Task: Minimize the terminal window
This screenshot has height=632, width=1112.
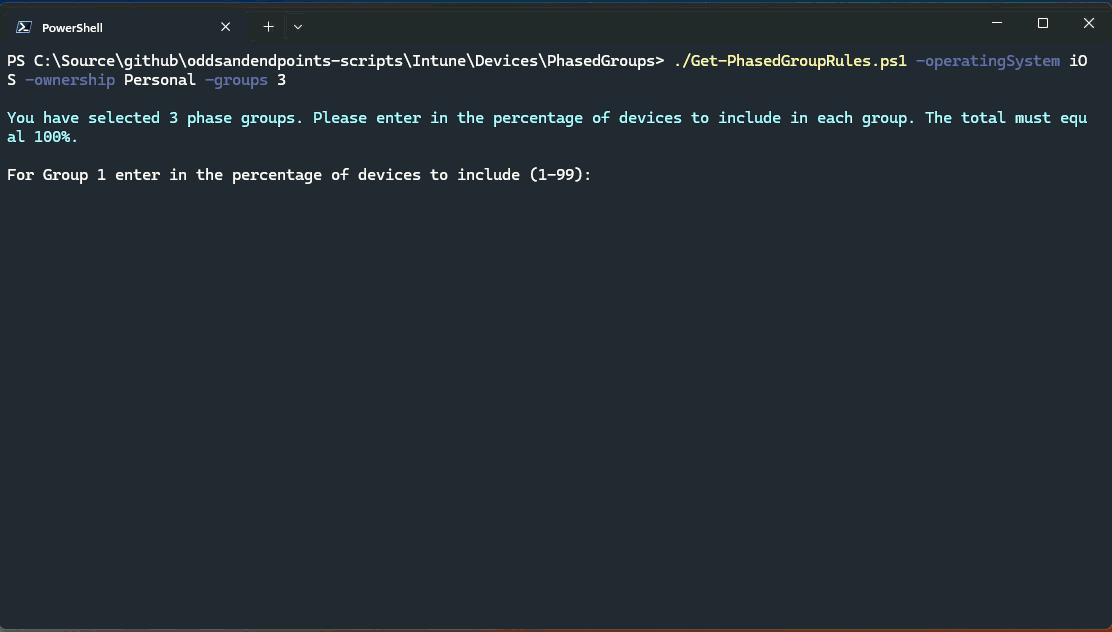Action: (997, 23)
